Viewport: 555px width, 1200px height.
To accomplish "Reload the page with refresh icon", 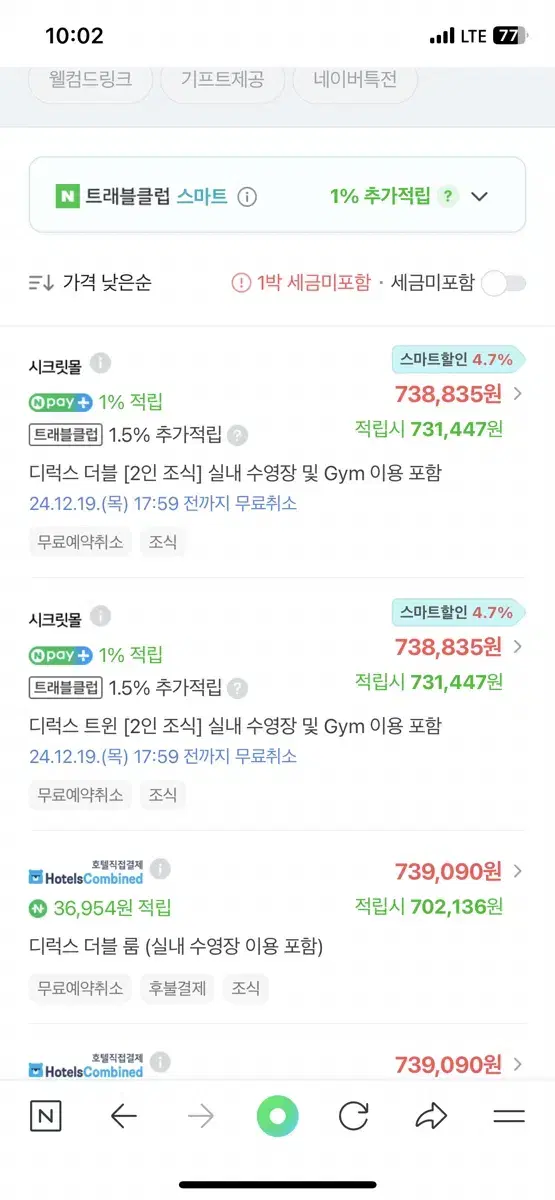I will [354, 1116].
